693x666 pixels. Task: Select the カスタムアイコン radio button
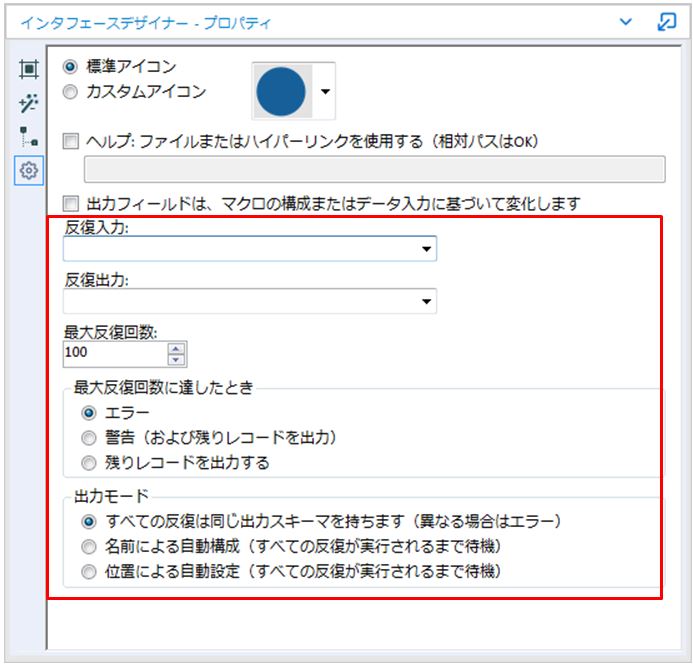[x=70, y=92]
